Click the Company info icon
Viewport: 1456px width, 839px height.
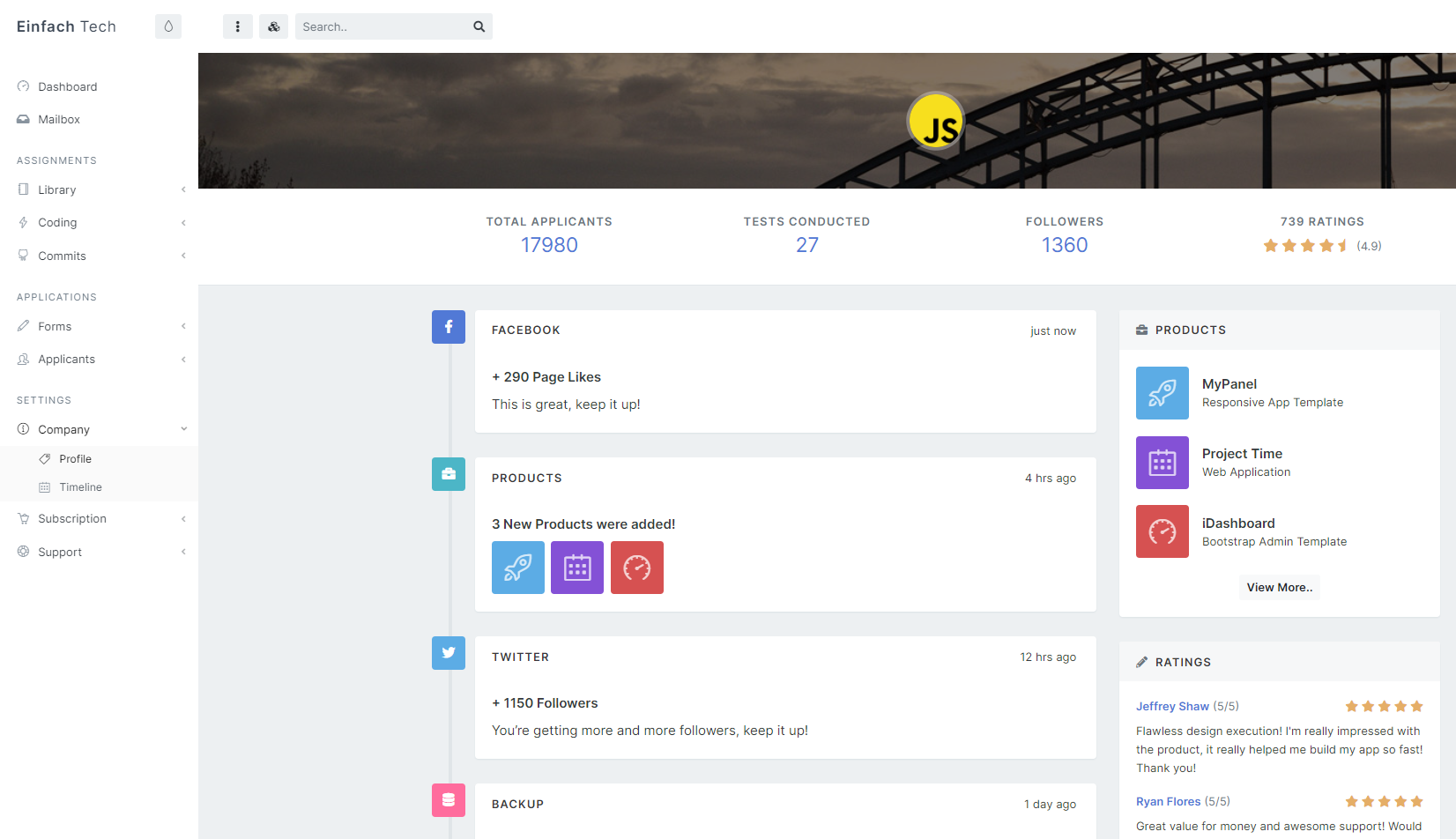coord(24,429)
